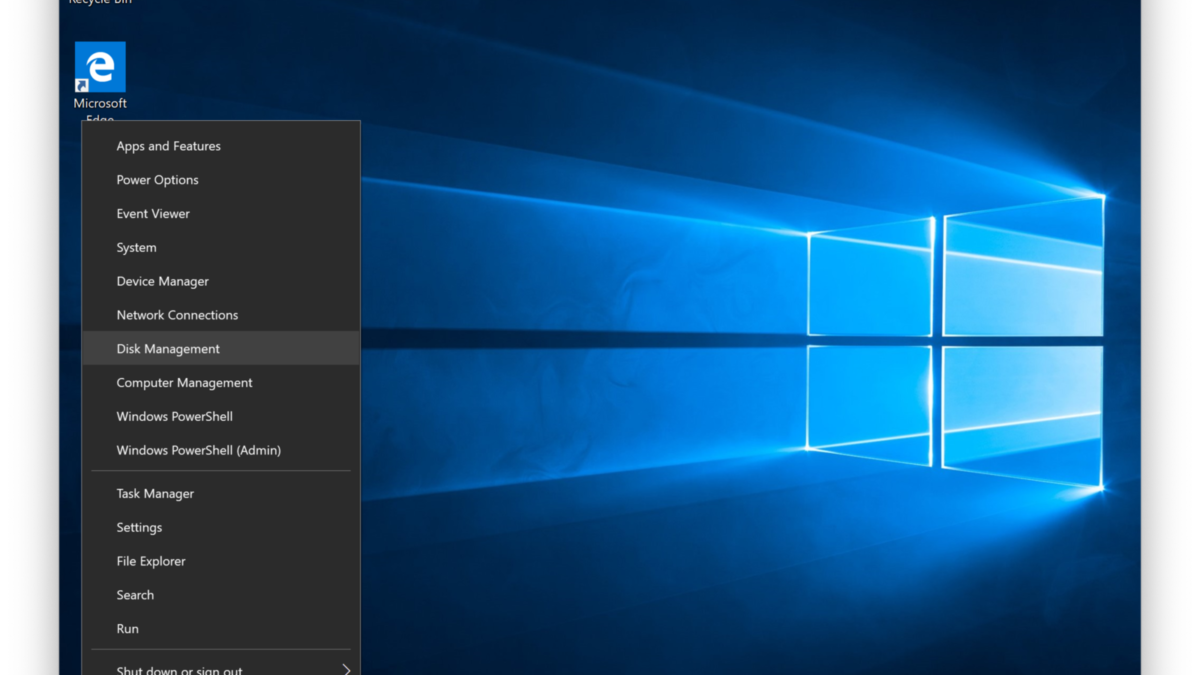This screenshot has height=675, width=1200.
Task: Launch Windows PowerShell (non-admin)
Action: [x=174, y=417]
